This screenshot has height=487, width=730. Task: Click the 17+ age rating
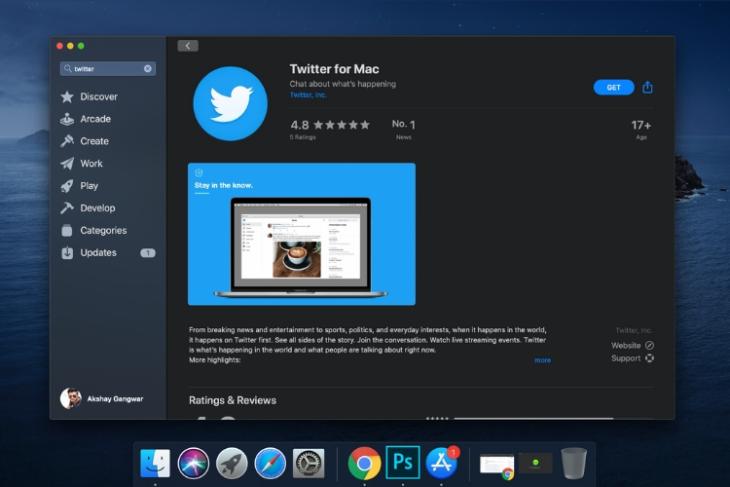641,129
